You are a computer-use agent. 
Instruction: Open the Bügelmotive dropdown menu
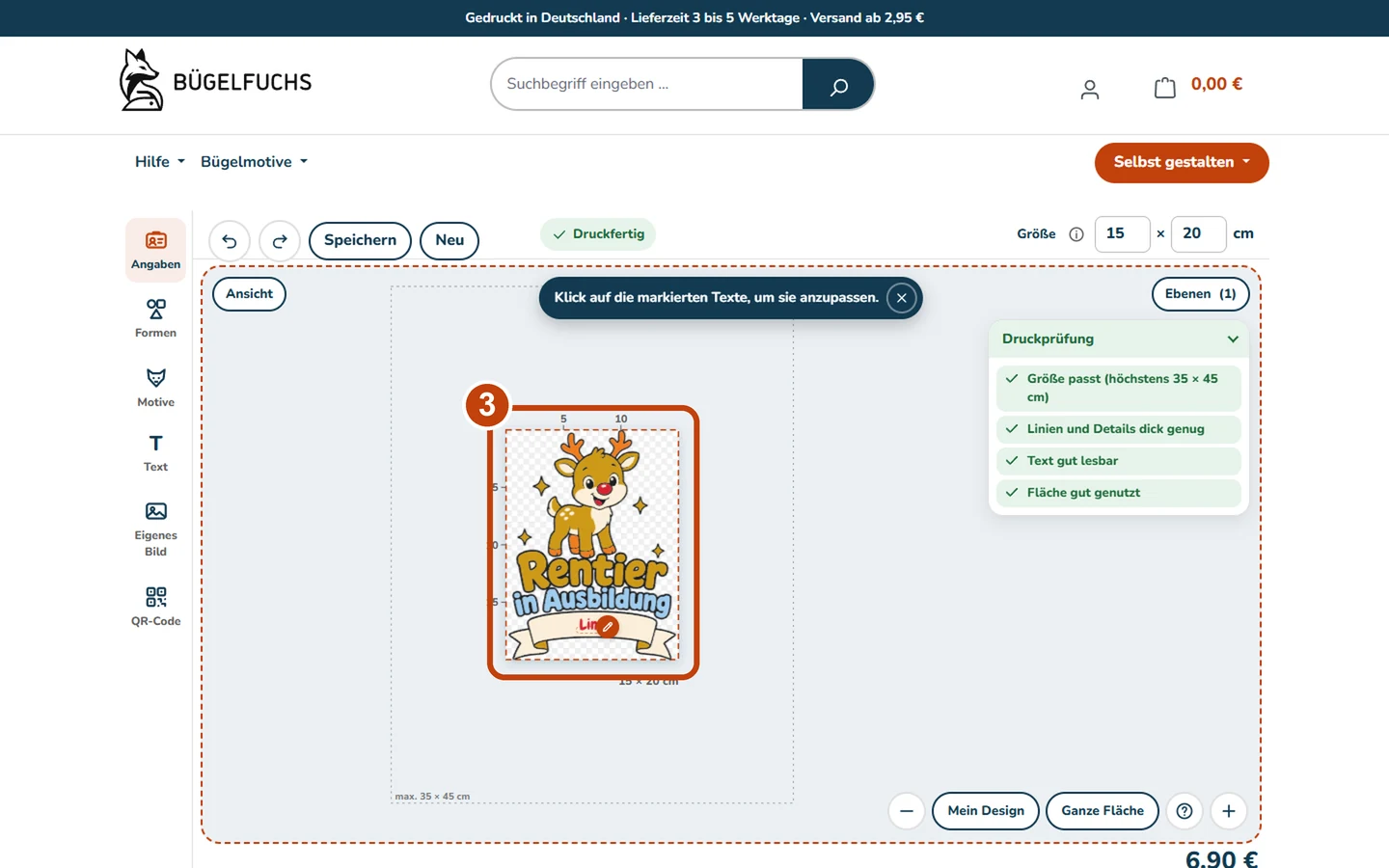point(255,162)
